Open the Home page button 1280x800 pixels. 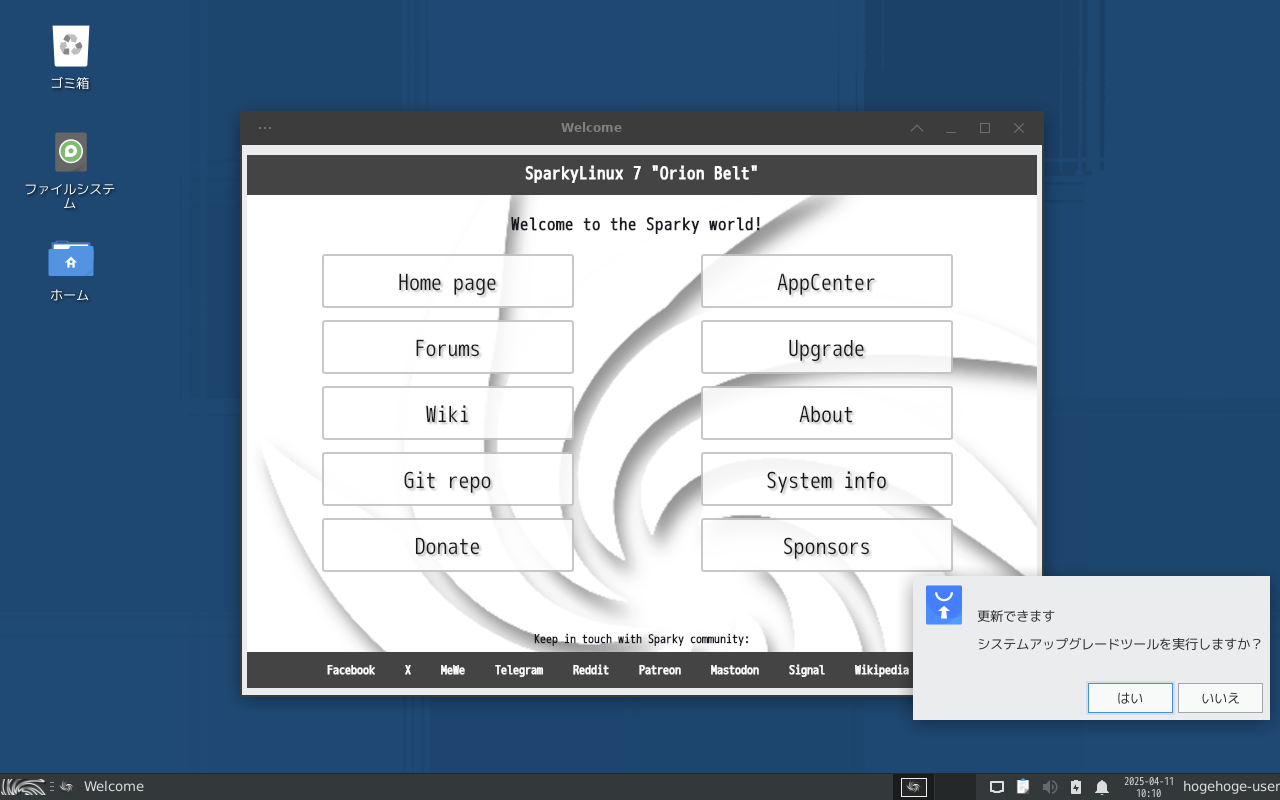[x=448, y=281]
